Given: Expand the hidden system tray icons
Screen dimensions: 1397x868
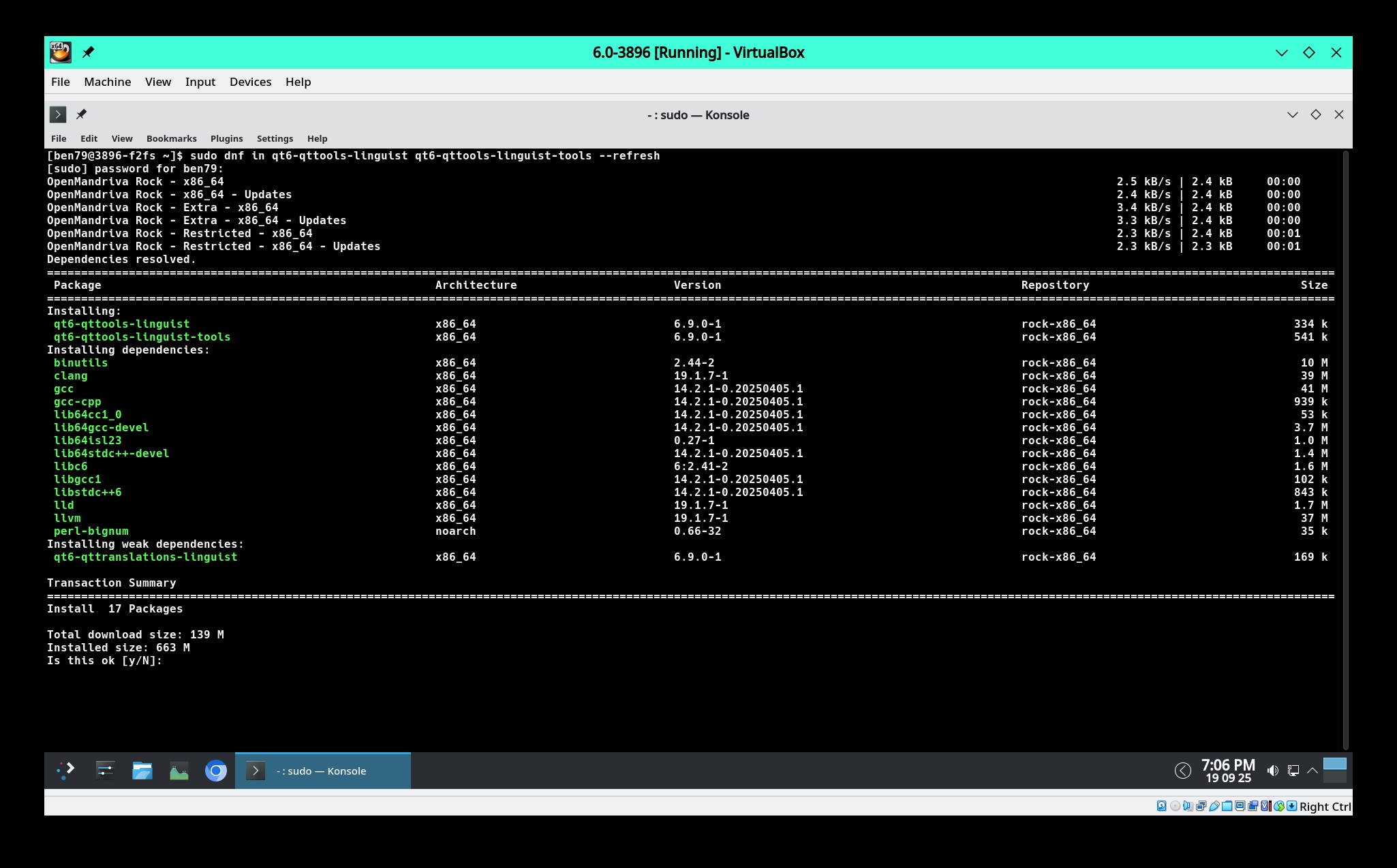Looking at the screenshot, I should pyautogui.click(x=1312, y=771).
